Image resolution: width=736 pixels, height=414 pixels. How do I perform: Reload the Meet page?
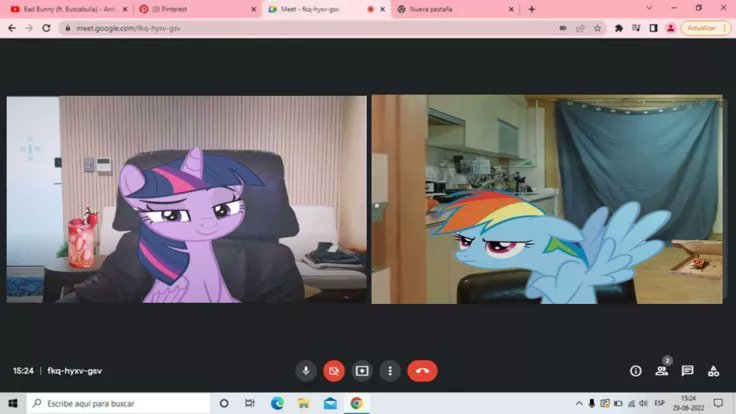[x=46, y=28]
